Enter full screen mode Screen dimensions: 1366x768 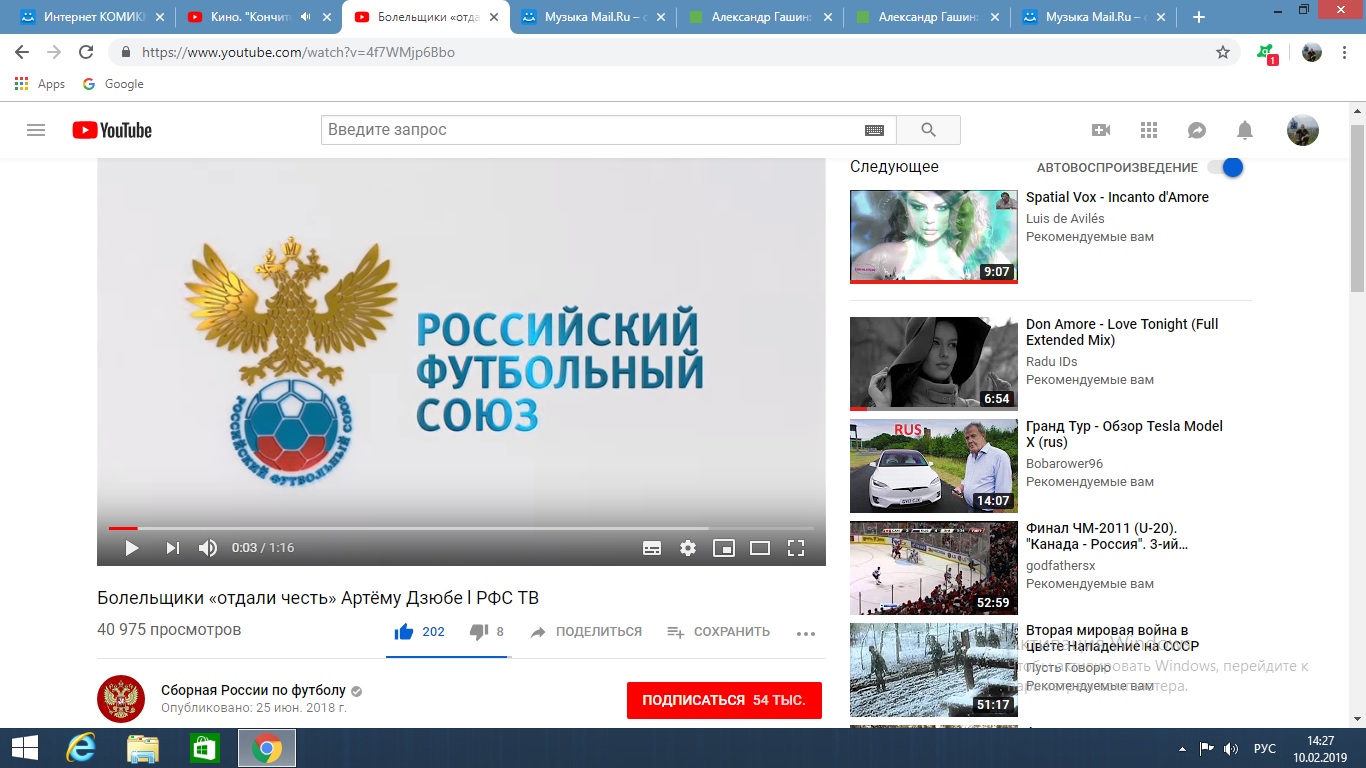click(796, 548)
